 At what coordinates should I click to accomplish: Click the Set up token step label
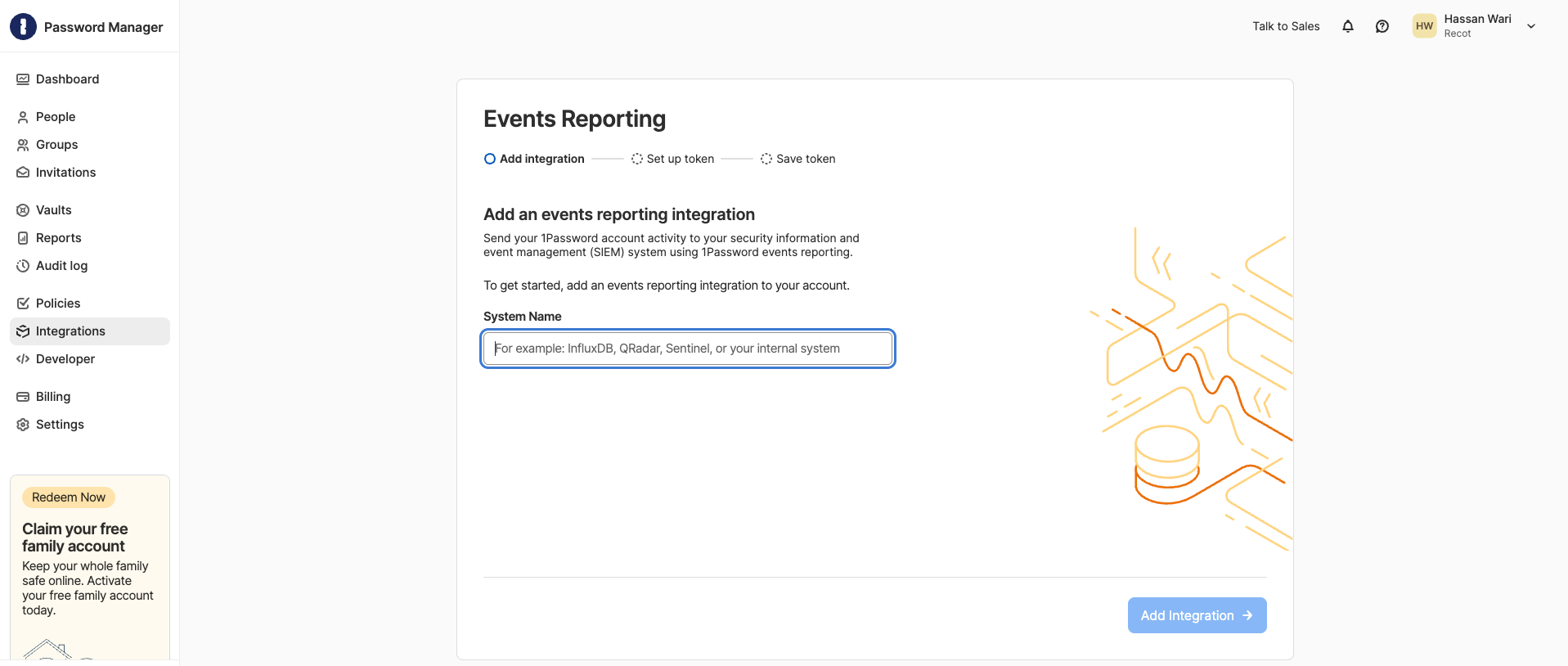681,159
